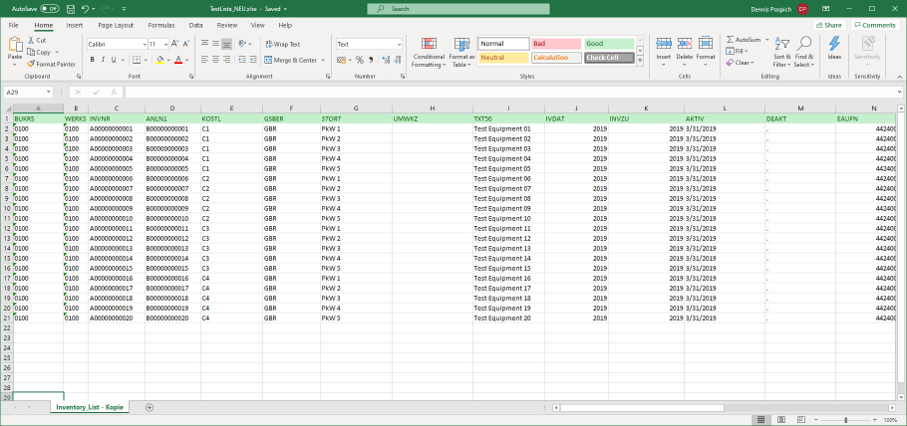
Task: Open the font color dropdown arrow
Action: tap(187, 60)
